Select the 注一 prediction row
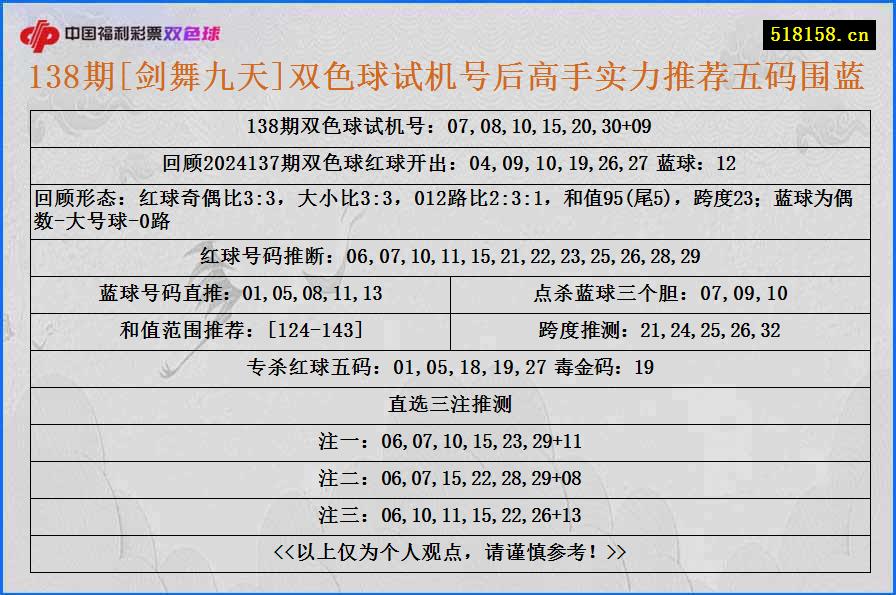 point(448,440)
